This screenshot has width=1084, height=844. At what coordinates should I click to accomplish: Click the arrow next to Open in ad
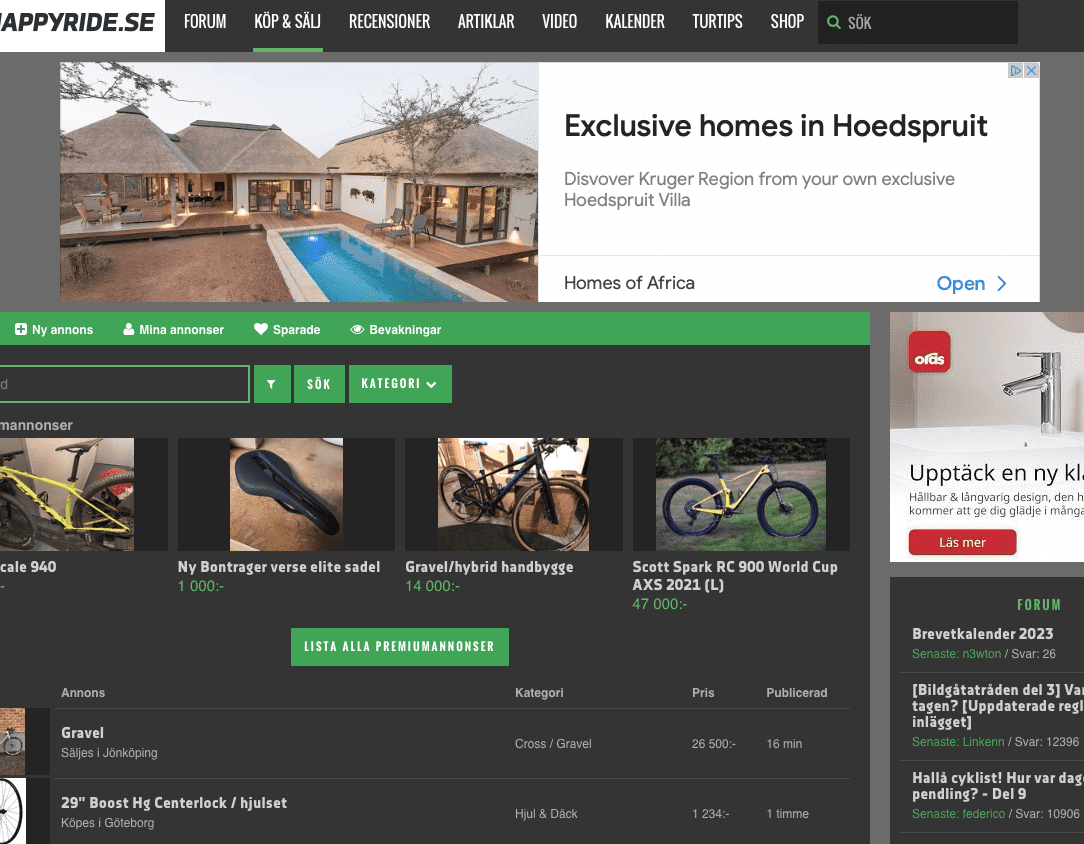click(1002, 283)
